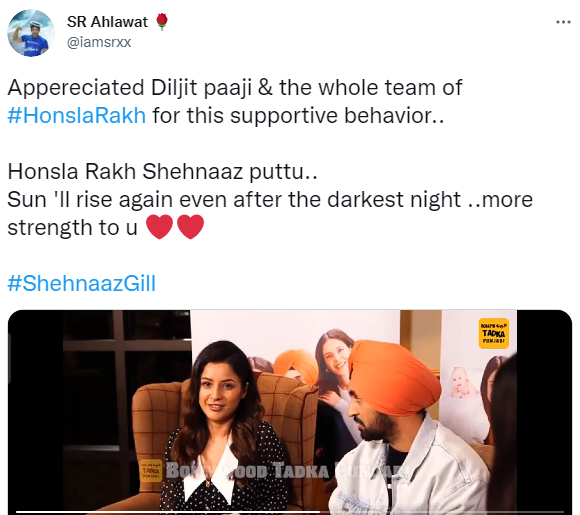Open SR Ahlawat's profile picture
Viewport: 580px width, 515px height.
coord(31,33)
